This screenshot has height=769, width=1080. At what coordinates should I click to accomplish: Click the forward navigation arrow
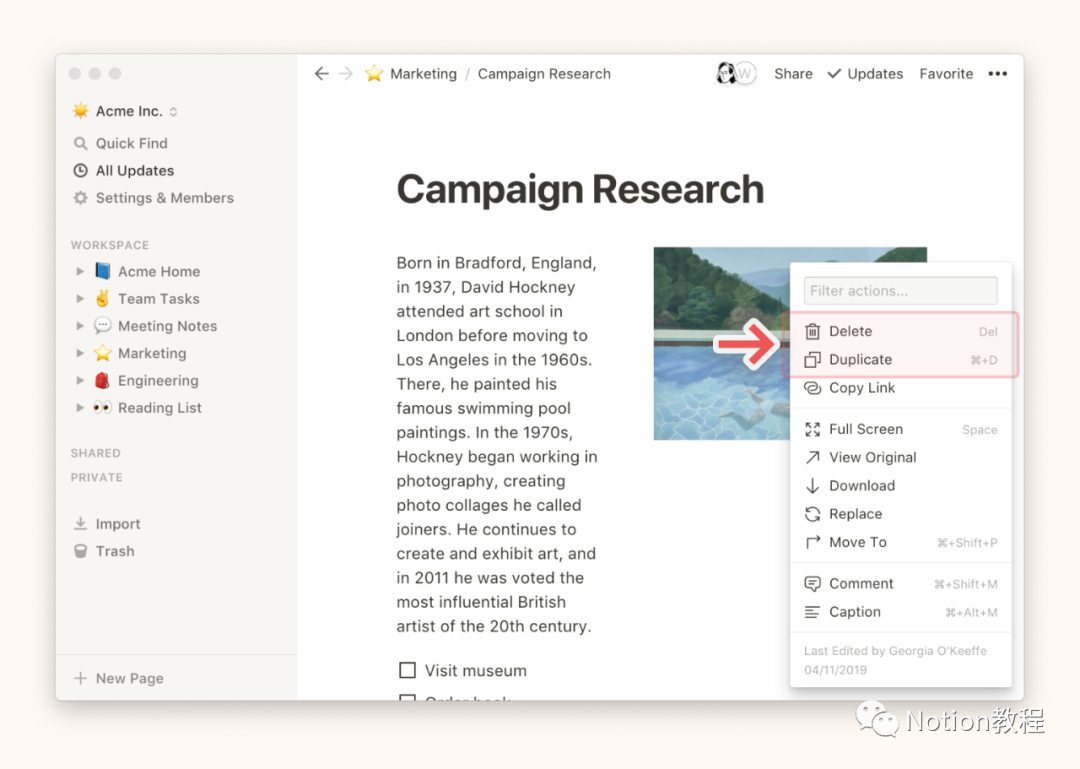pos(346,74)
